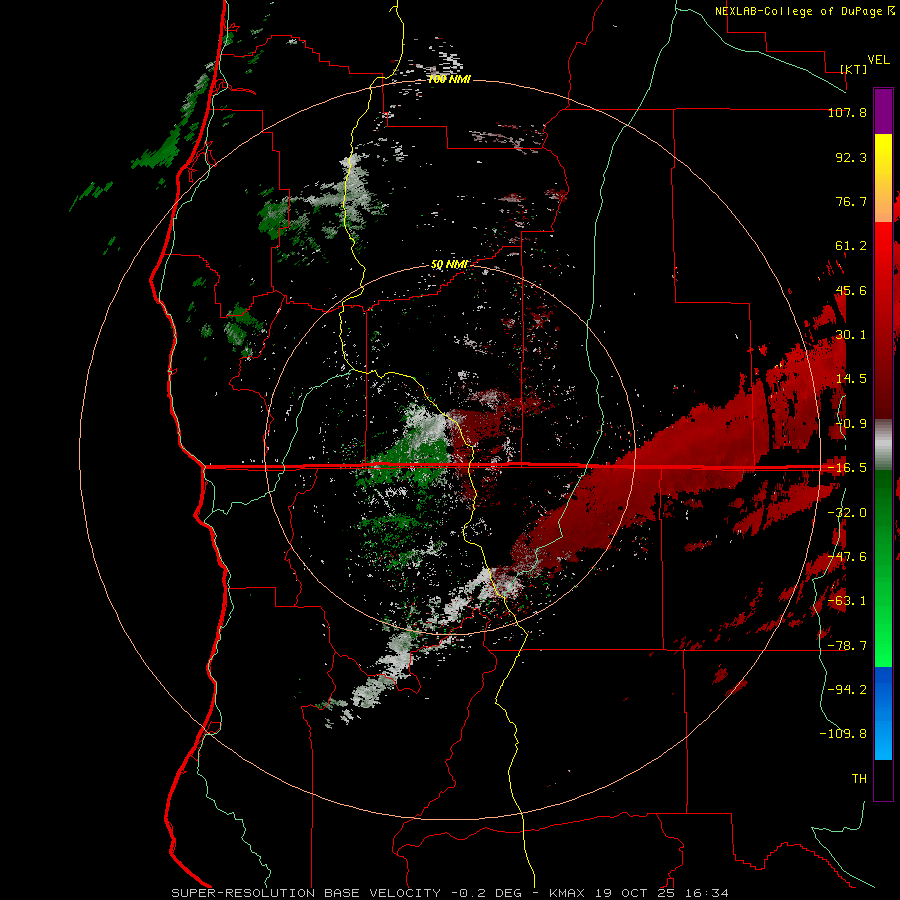Select the -78.7 velocity scale value

coord(847,646)
